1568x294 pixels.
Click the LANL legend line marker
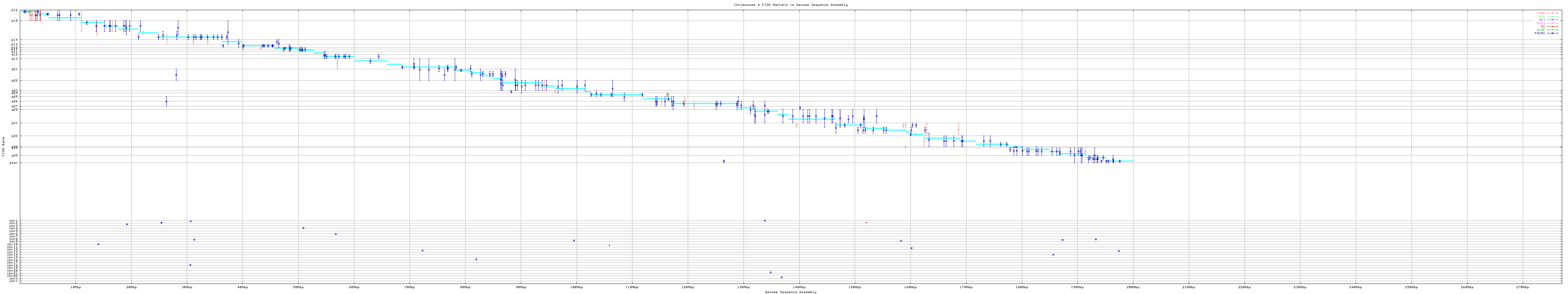(1553, 17)
